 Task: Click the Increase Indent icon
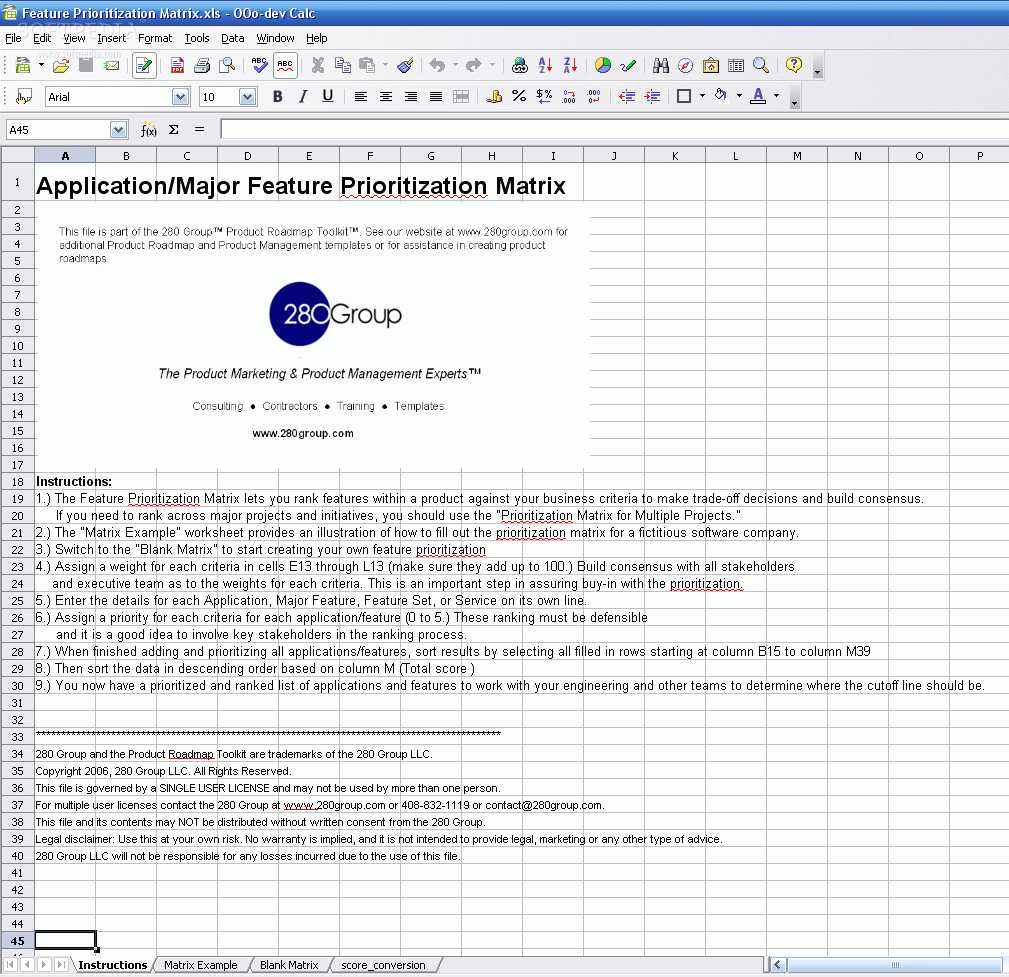[652, 97]
